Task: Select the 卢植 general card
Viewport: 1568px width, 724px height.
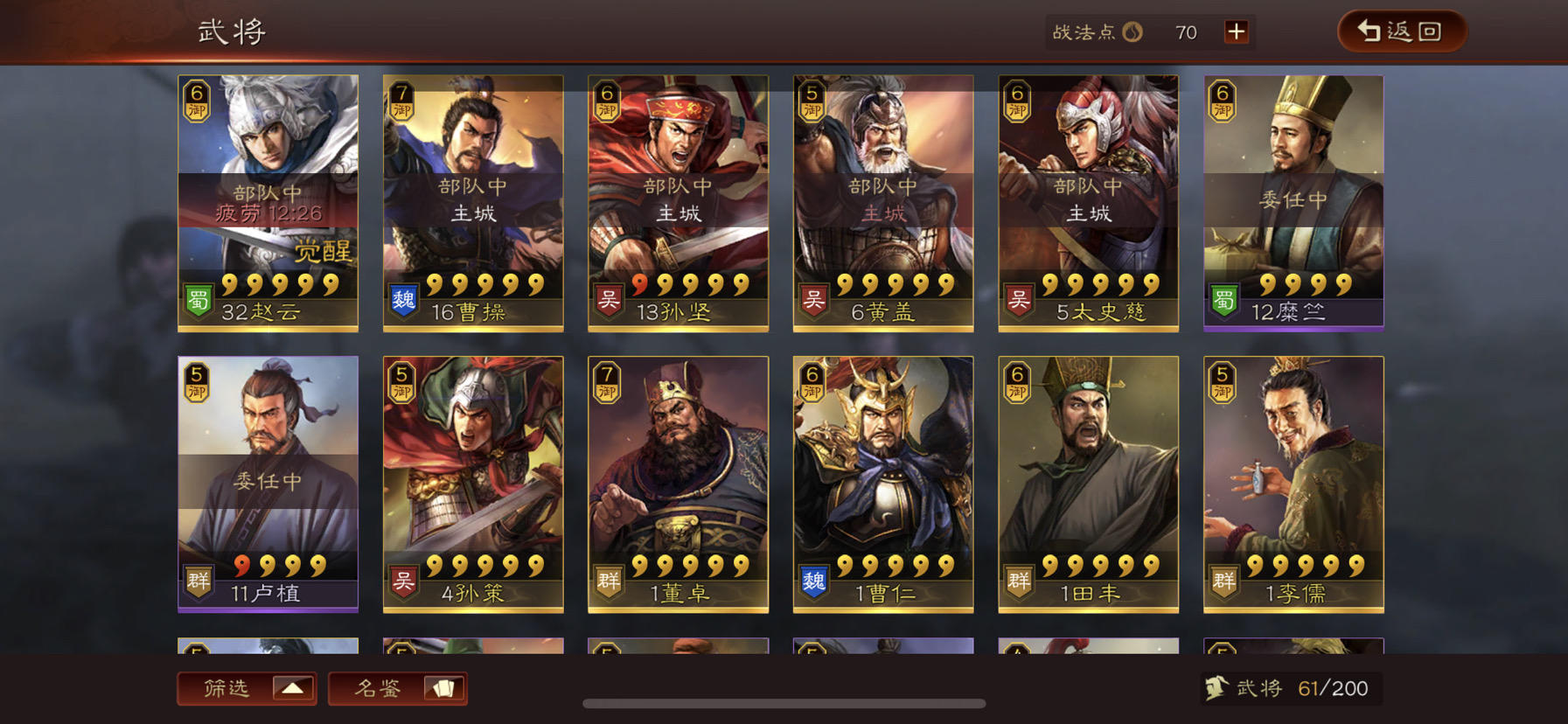Action: click(268, 484)
